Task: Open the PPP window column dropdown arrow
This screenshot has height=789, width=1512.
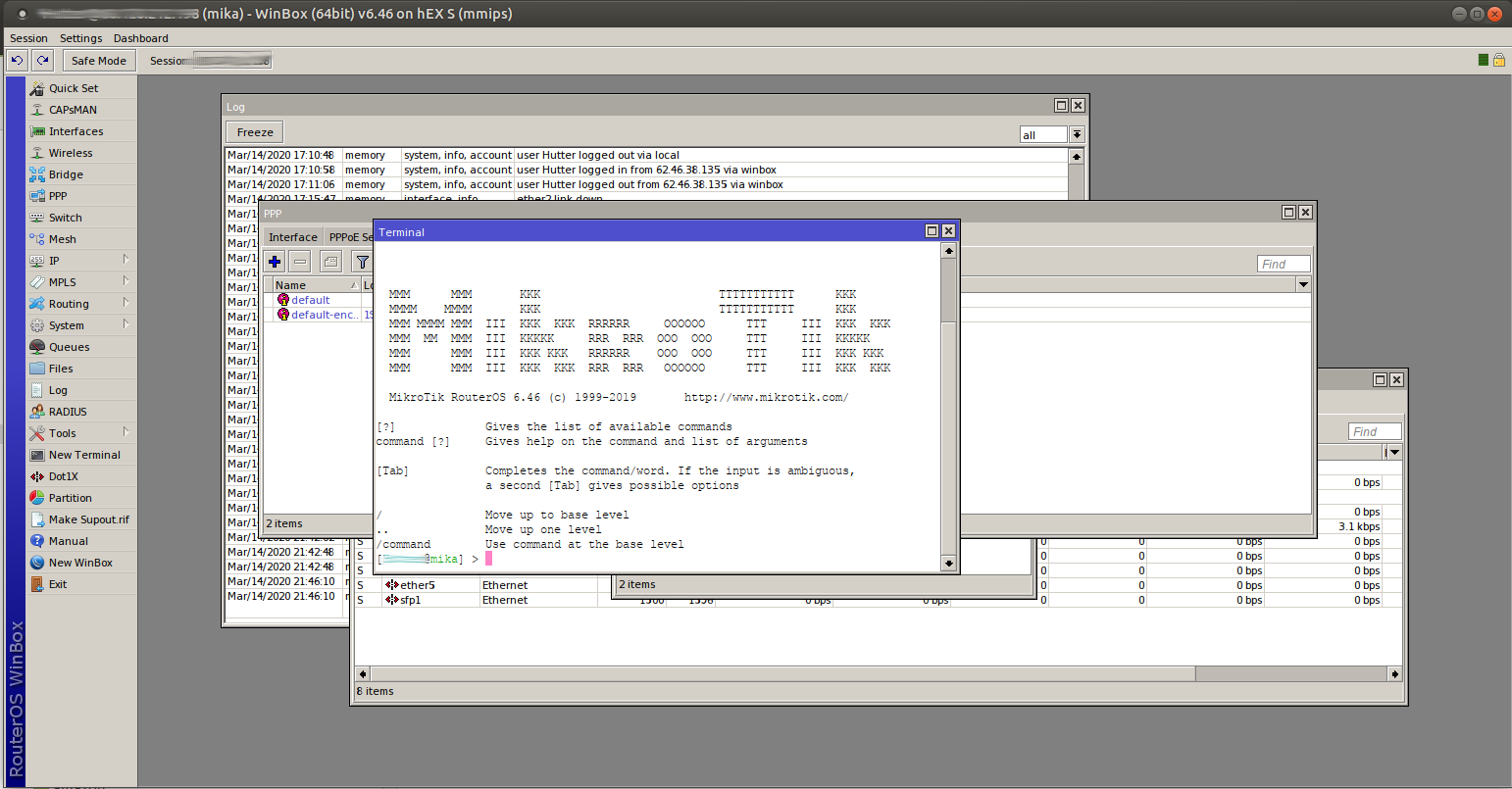Action: [x=1303, y=284]
